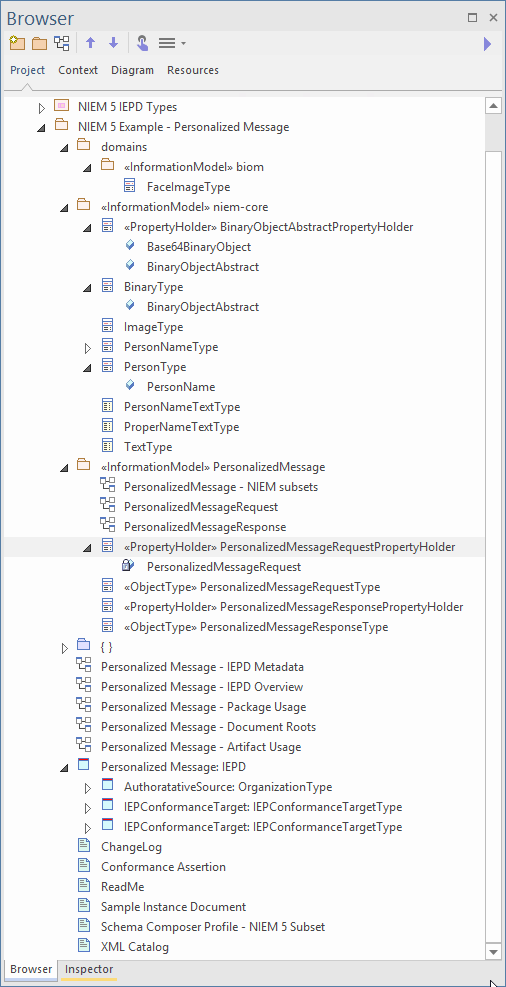Expand the { } package node

(65, 648)
